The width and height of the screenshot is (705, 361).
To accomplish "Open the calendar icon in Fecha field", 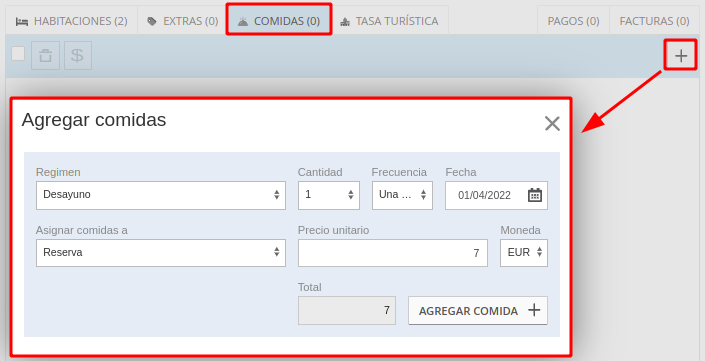I will click(535, 195).
